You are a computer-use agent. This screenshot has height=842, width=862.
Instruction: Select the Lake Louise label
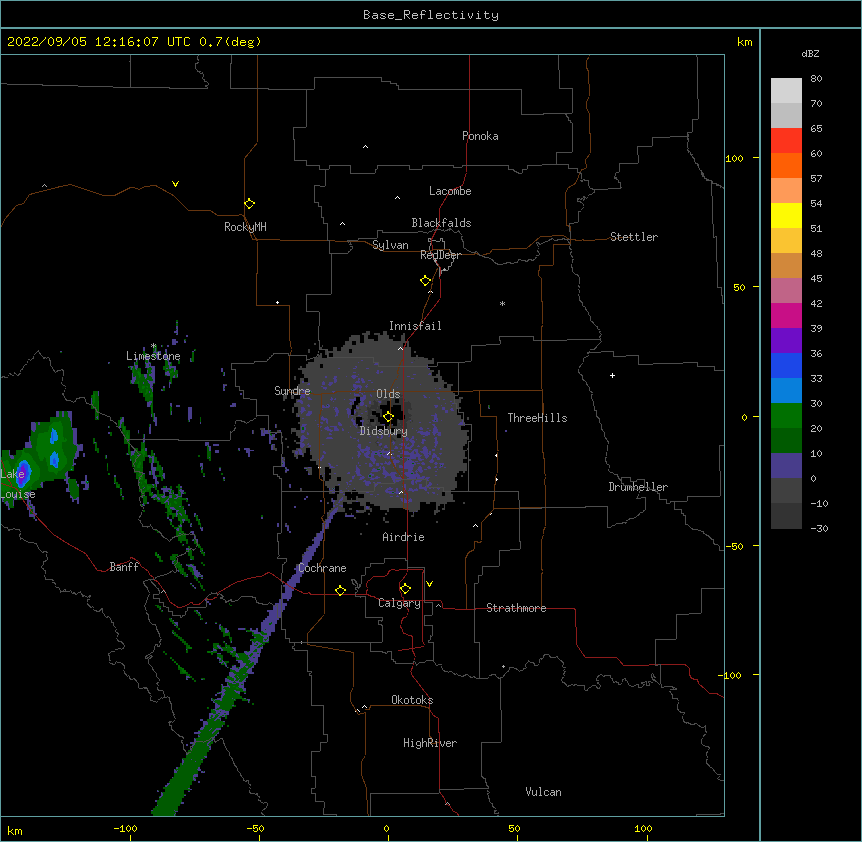[18, 484]
